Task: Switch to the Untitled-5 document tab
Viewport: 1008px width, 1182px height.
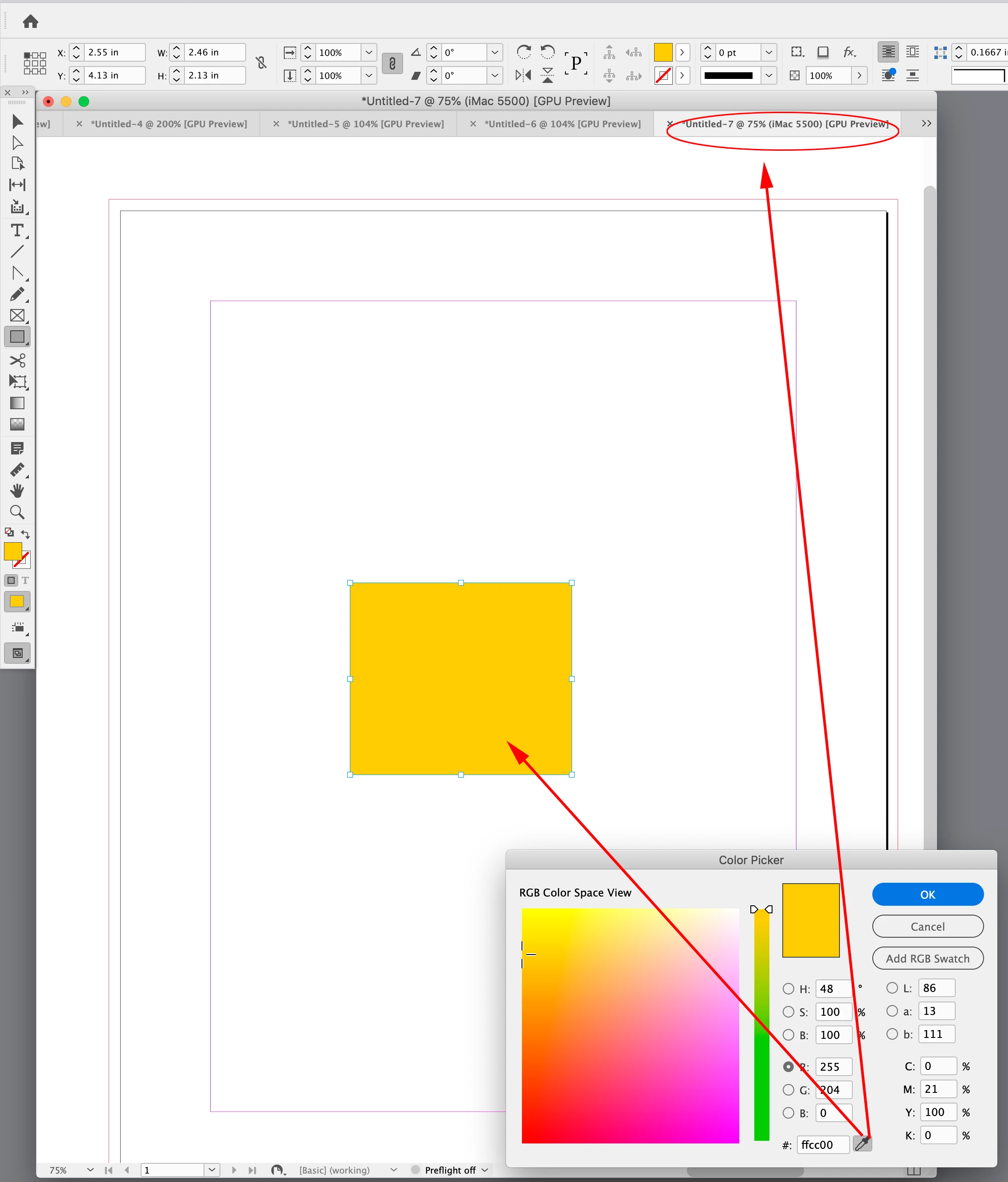Action: 365,124
